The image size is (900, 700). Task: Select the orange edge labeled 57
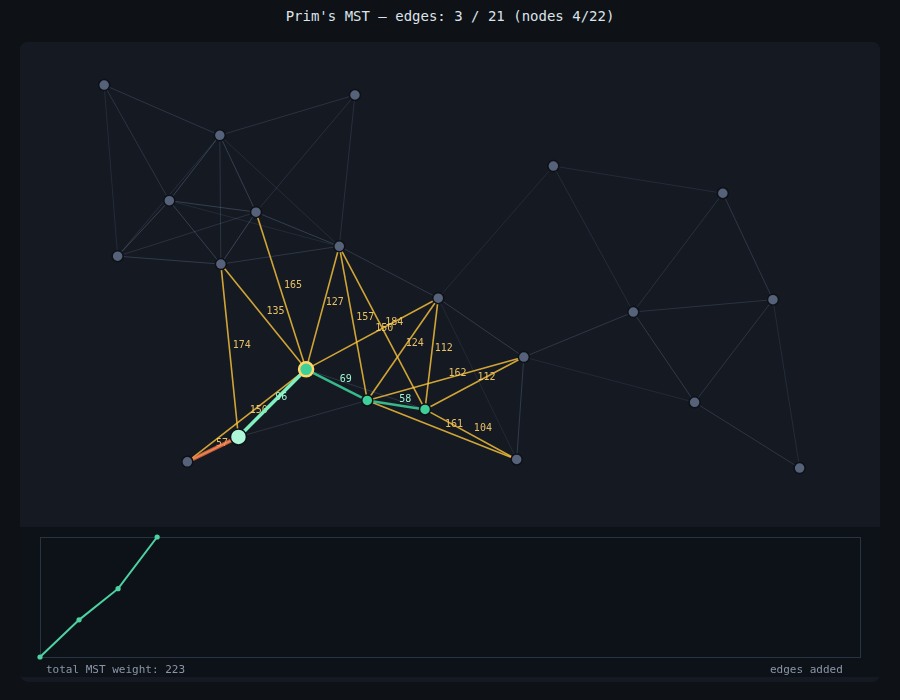point(211,450)
